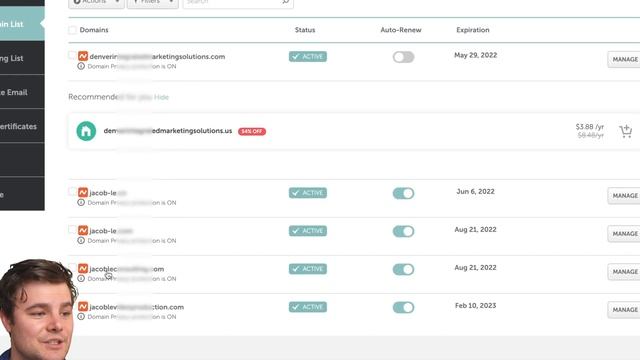This screenshot has width=640, height=360.
Task: Click the recommended …edmarketingsolutions.us domain name
Action: click(x=168, y=131)
